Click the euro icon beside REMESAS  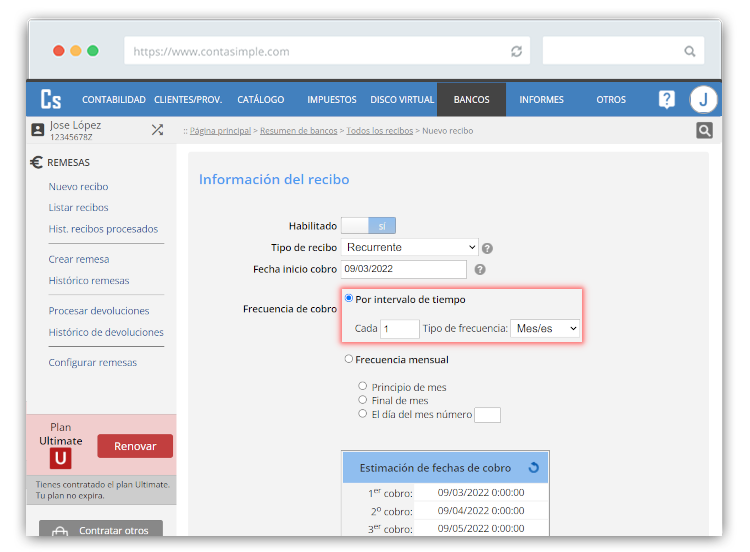[x=36, y=163]
